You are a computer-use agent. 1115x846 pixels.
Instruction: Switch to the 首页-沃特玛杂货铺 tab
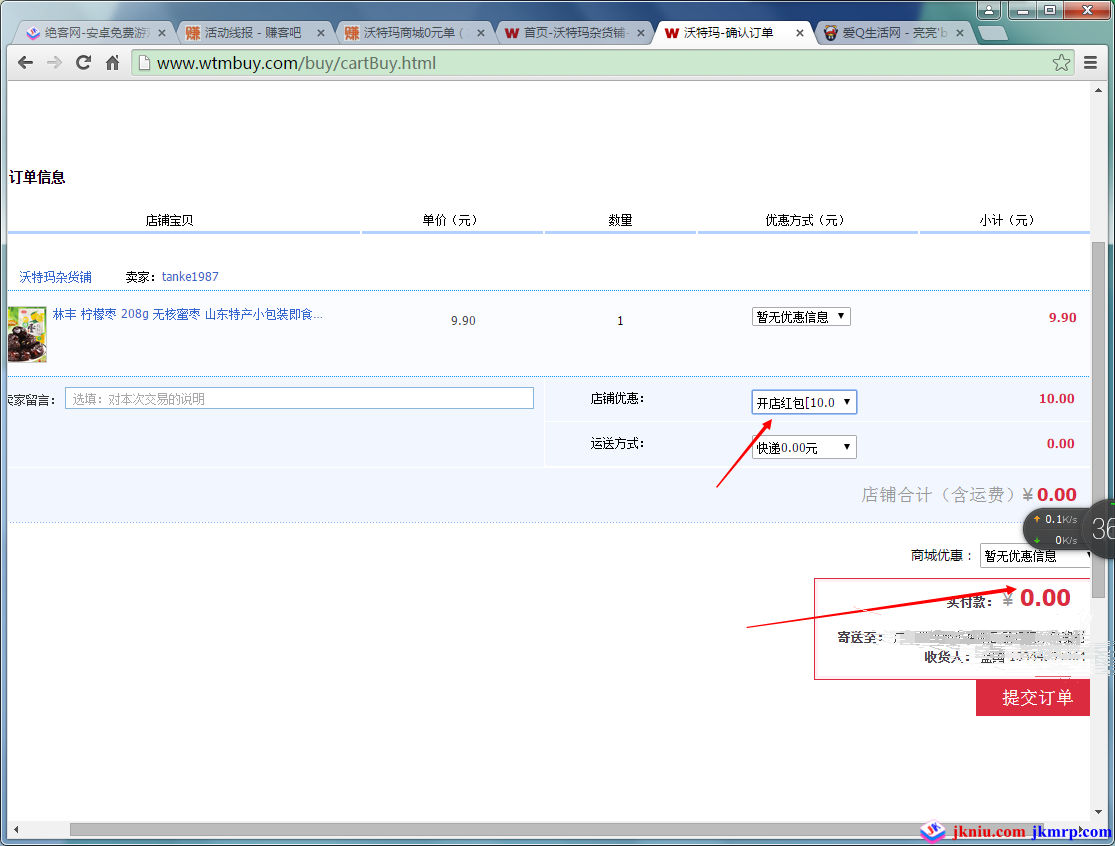coord(570,33)
